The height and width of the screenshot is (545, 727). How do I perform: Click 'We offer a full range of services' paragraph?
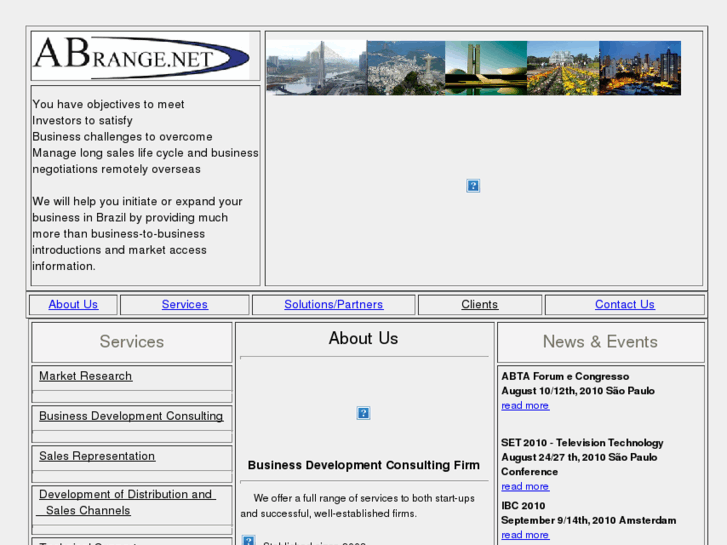pos(357,506)
